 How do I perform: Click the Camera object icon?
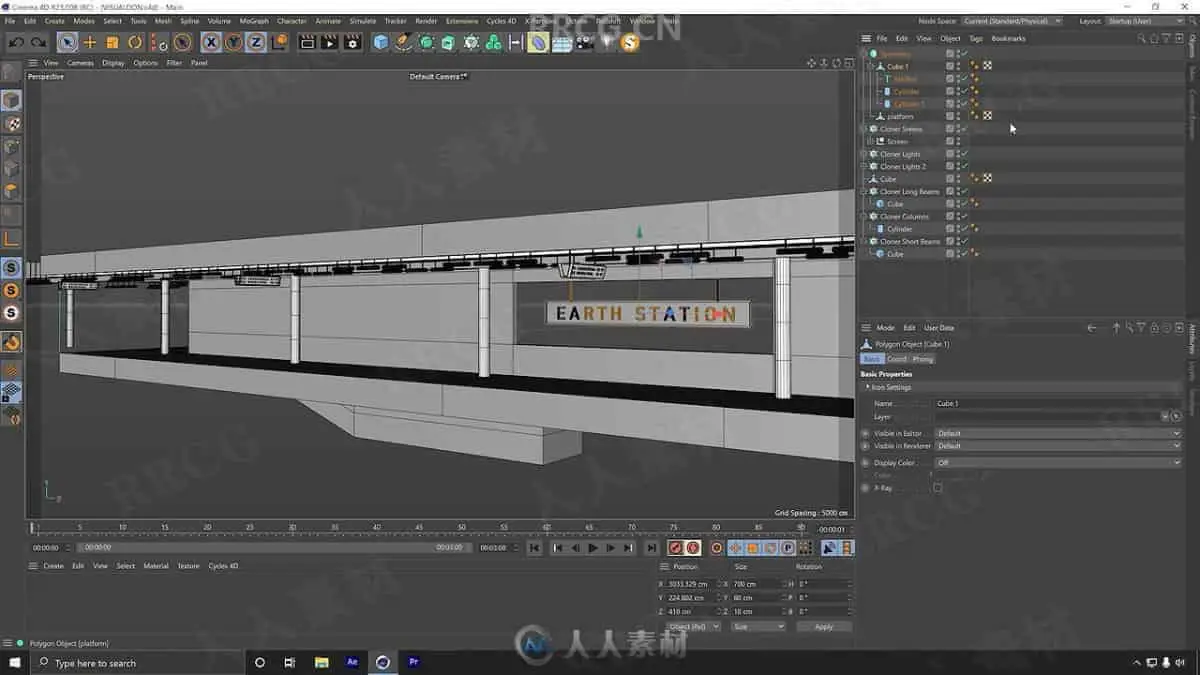(x=584, y=42)
